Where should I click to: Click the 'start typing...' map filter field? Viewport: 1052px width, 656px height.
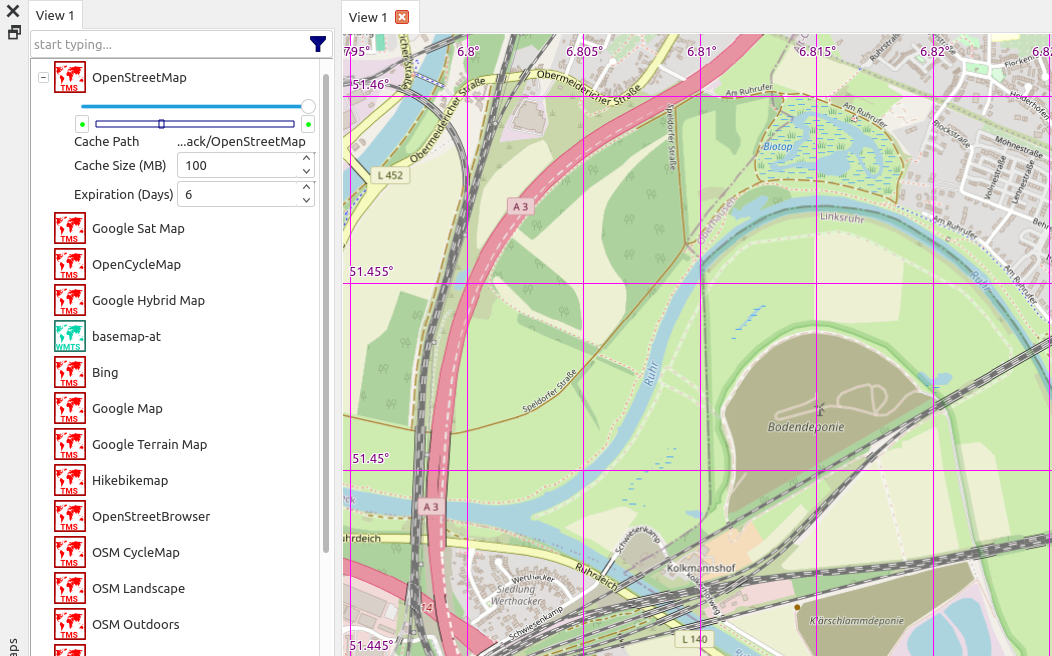[x=168, y=45]
